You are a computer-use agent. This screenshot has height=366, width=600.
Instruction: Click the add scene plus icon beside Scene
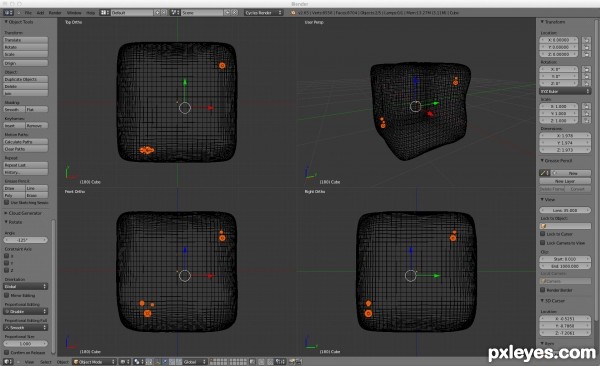coord(227,13)
